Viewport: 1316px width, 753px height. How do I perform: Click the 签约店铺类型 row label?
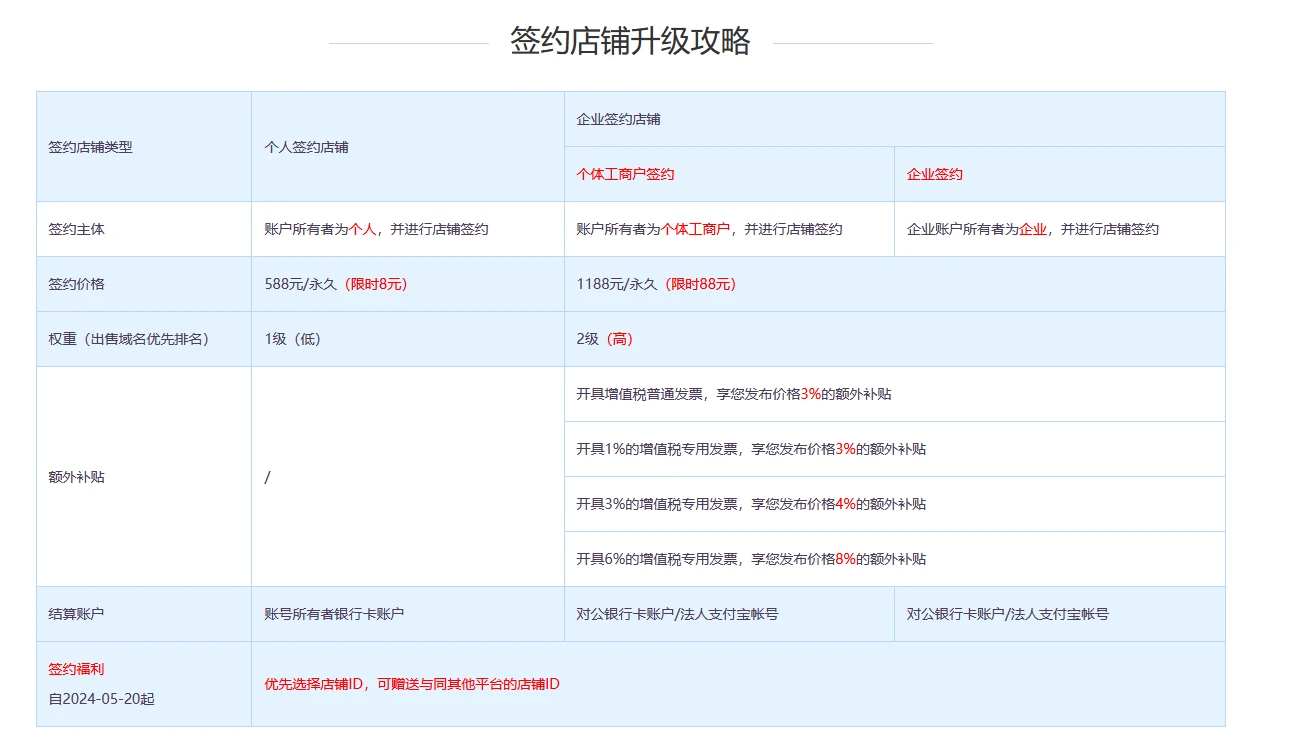pyautogui.click(x=90, y=147)
